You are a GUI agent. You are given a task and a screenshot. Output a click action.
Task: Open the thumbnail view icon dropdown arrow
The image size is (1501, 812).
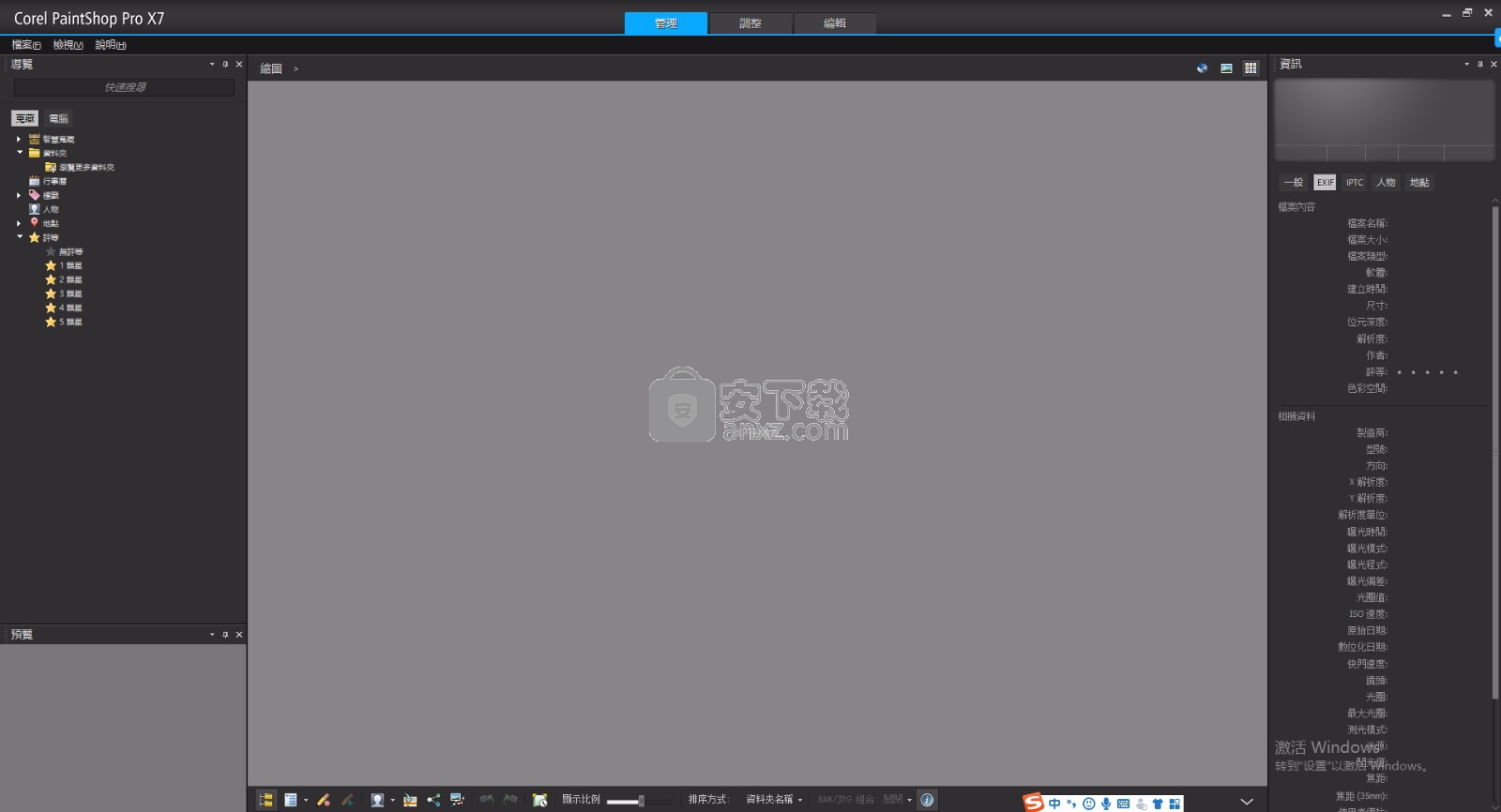(x=306, y=801)
